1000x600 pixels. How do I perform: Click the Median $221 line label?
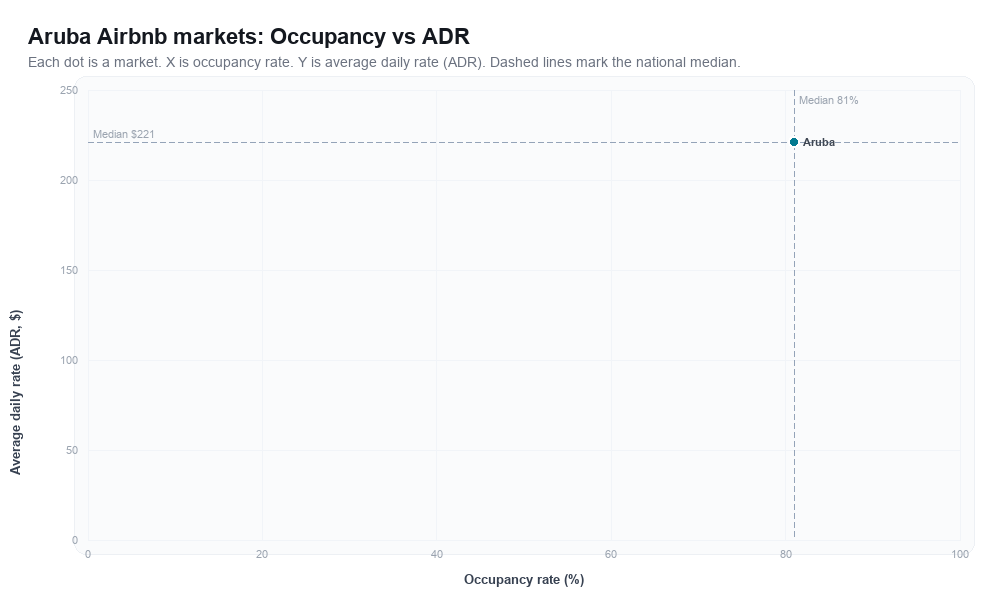124,134
